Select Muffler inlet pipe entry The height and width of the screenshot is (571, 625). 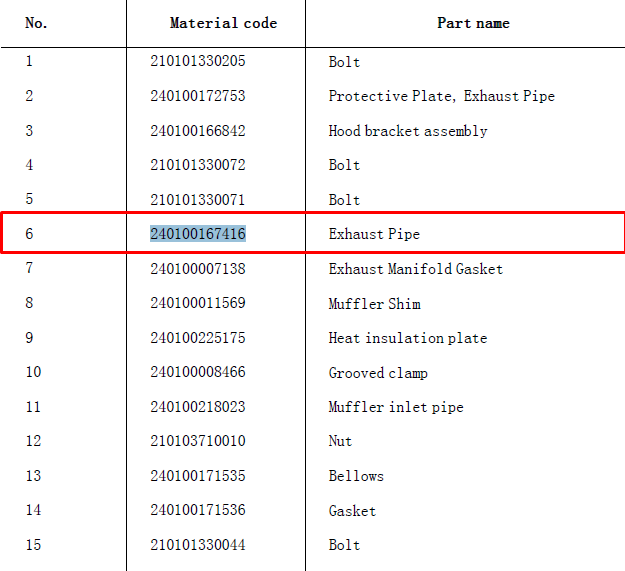coord(396,407)
